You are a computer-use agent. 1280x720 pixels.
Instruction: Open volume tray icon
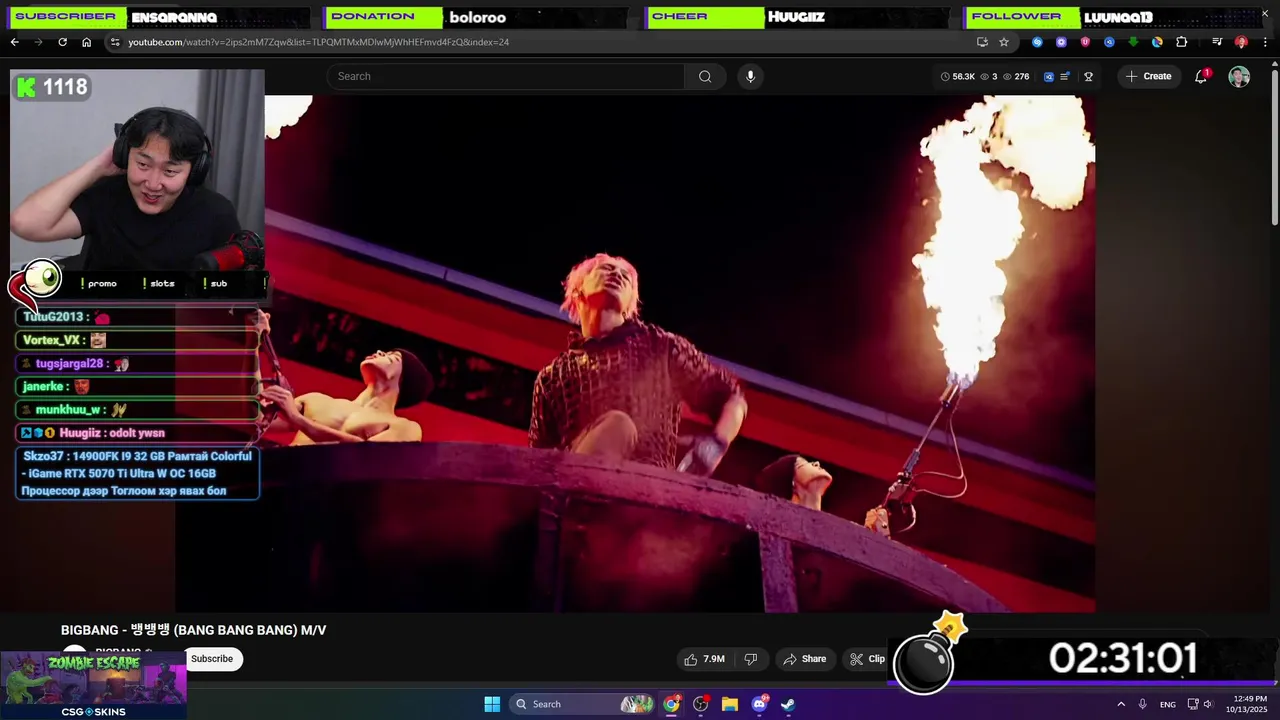tap(1208, 704)
